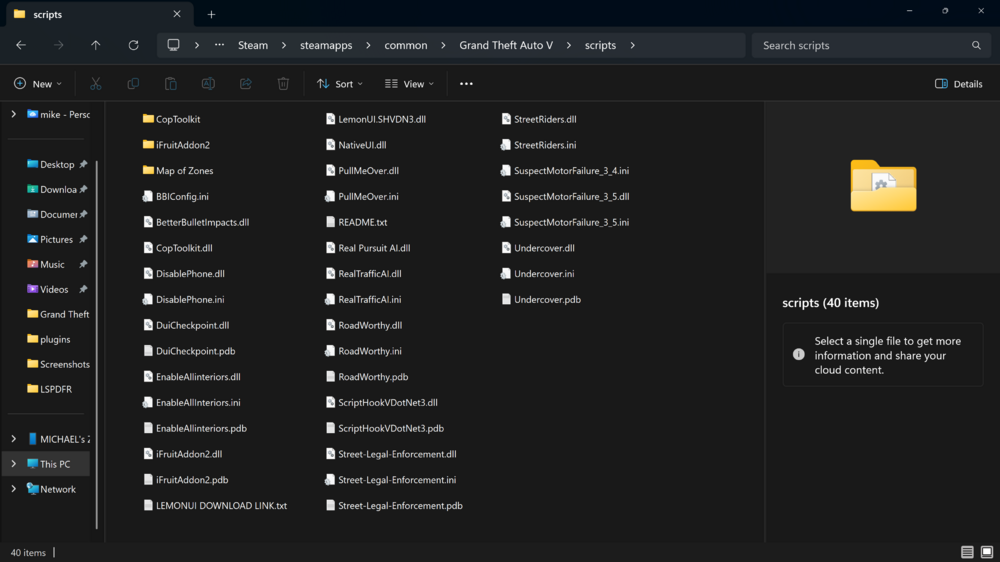Screen dimensions: 1000x562
Task: Expand MICHAEL's drive tree node
Action: pos(13,439)
